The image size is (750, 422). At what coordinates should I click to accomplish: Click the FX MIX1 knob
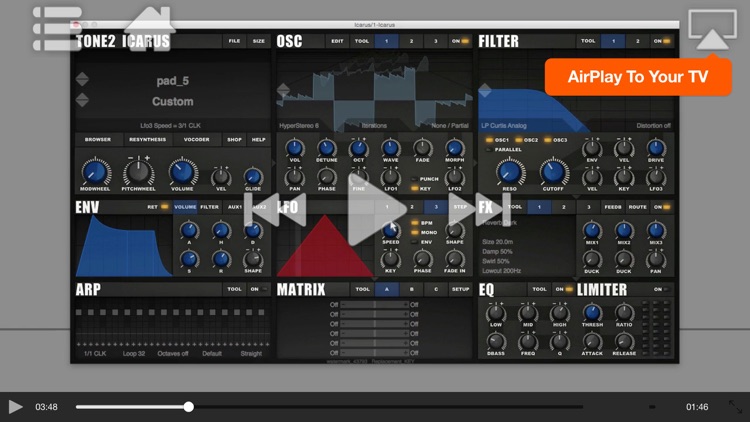coord(592,231)
